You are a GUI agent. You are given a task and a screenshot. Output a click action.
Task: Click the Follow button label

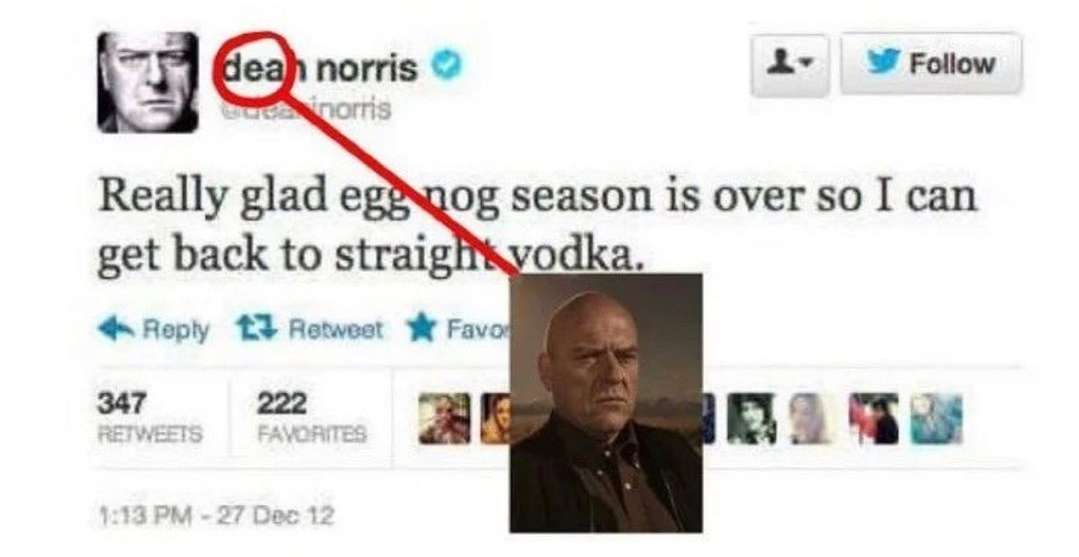click(952, 63)
